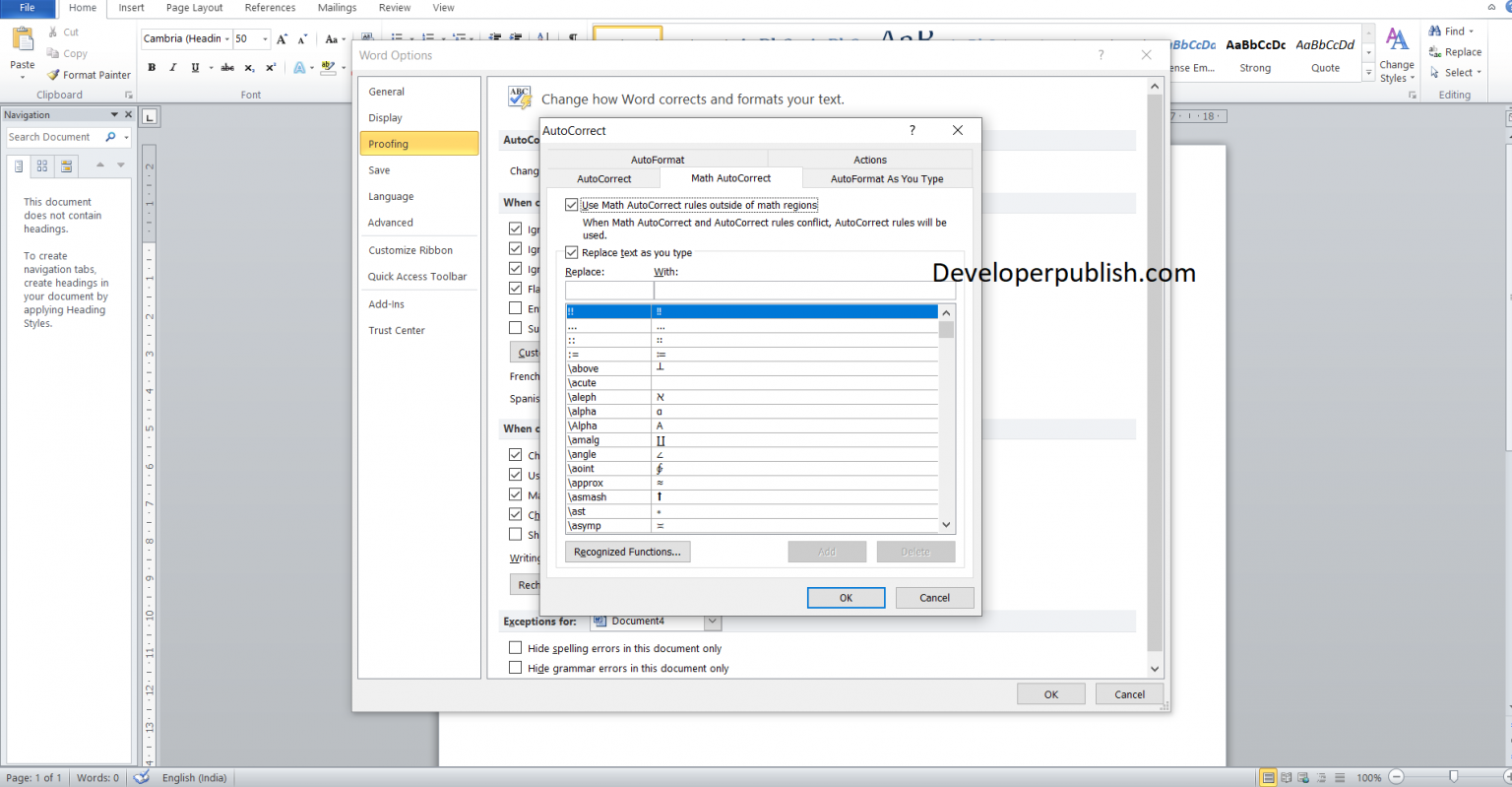This screenshot has height=787, width=1512.
Task: Confirm AutoCorrect changes with OK
Action: pos(845,597)
